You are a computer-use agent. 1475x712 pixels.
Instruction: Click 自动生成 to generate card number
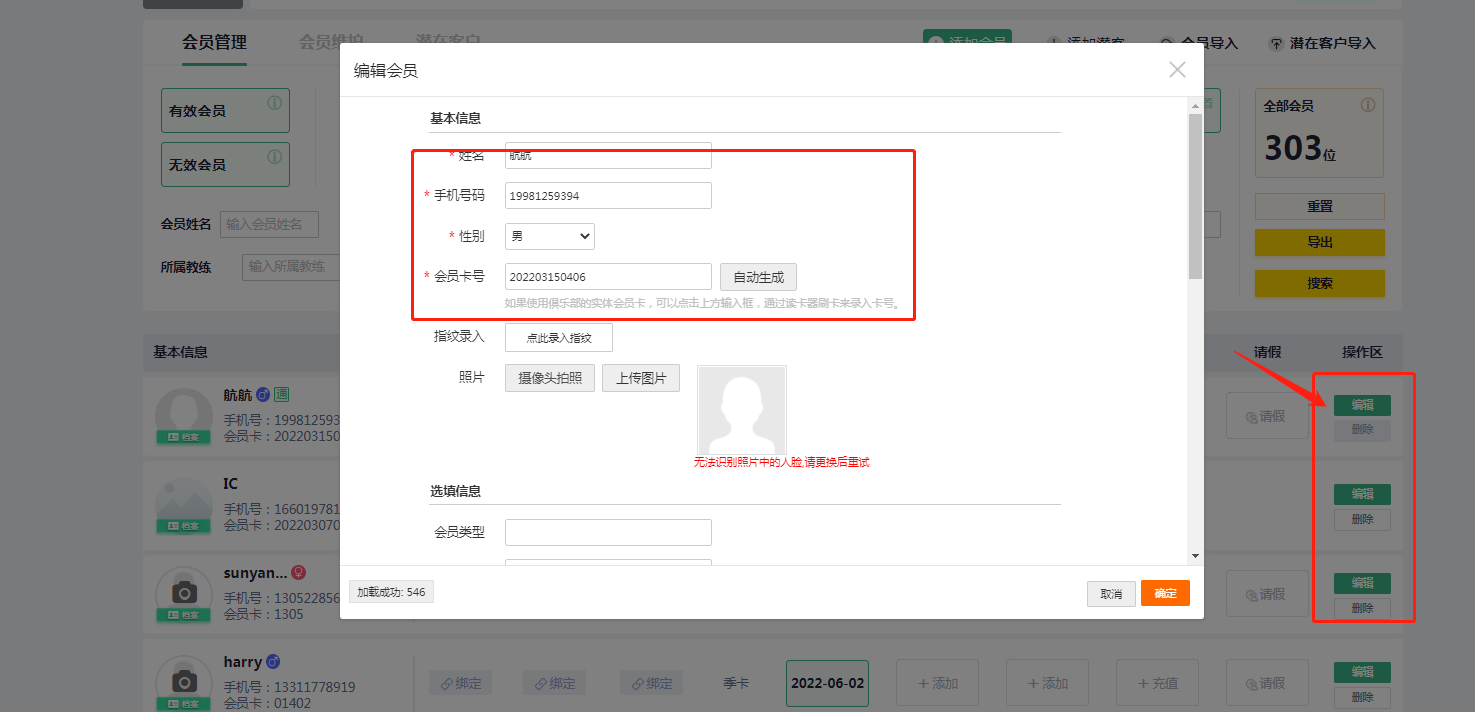[x=758, y=277]
